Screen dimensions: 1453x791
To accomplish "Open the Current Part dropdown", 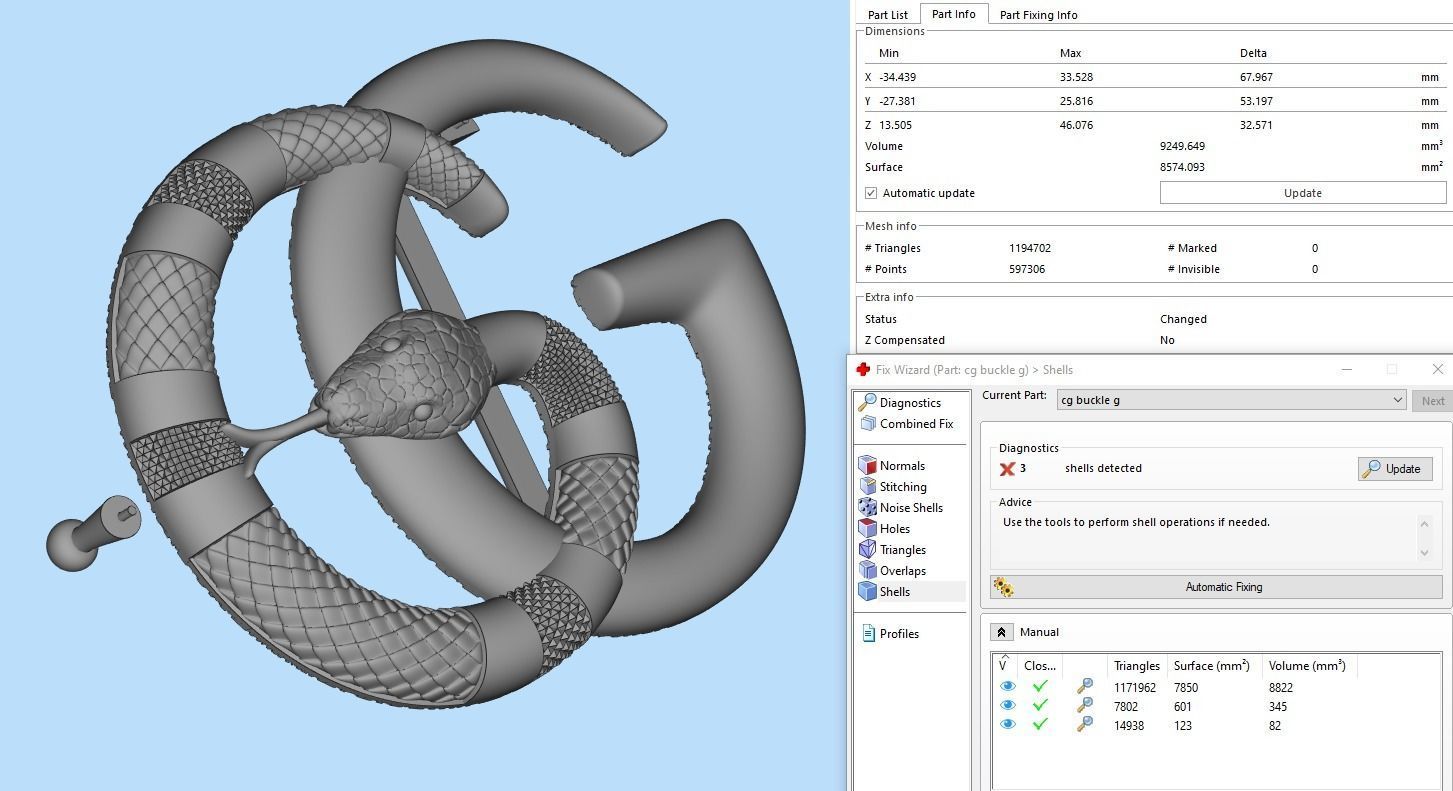I will (1231, 400).
